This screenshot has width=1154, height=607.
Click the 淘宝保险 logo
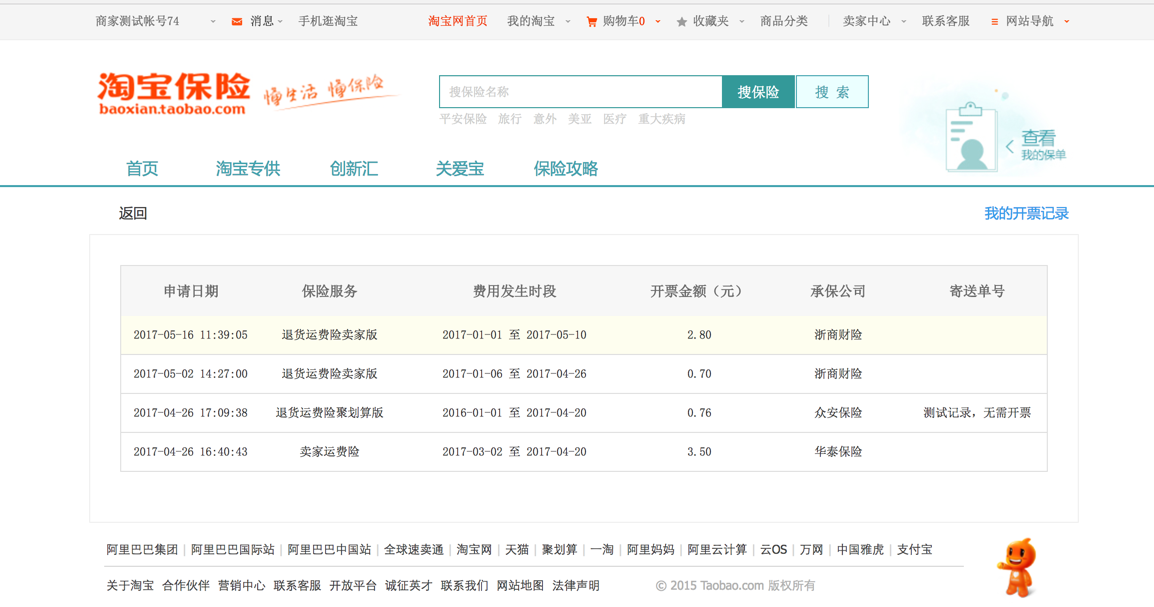point(174,94)
